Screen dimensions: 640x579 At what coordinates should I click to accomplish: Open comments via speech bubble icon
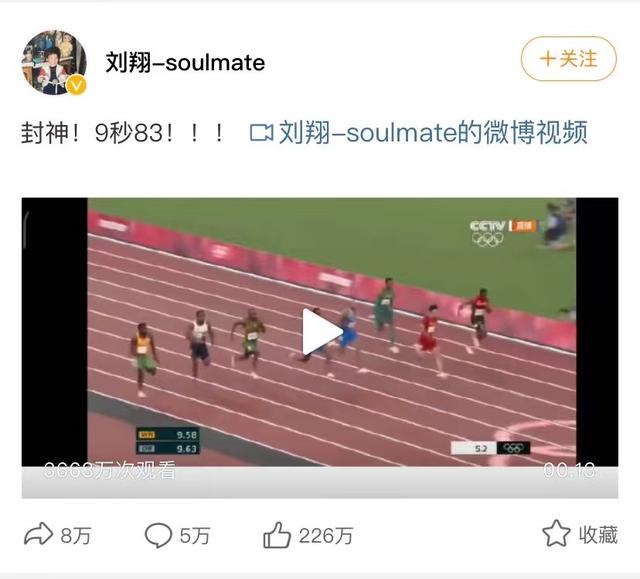[158, 535]
